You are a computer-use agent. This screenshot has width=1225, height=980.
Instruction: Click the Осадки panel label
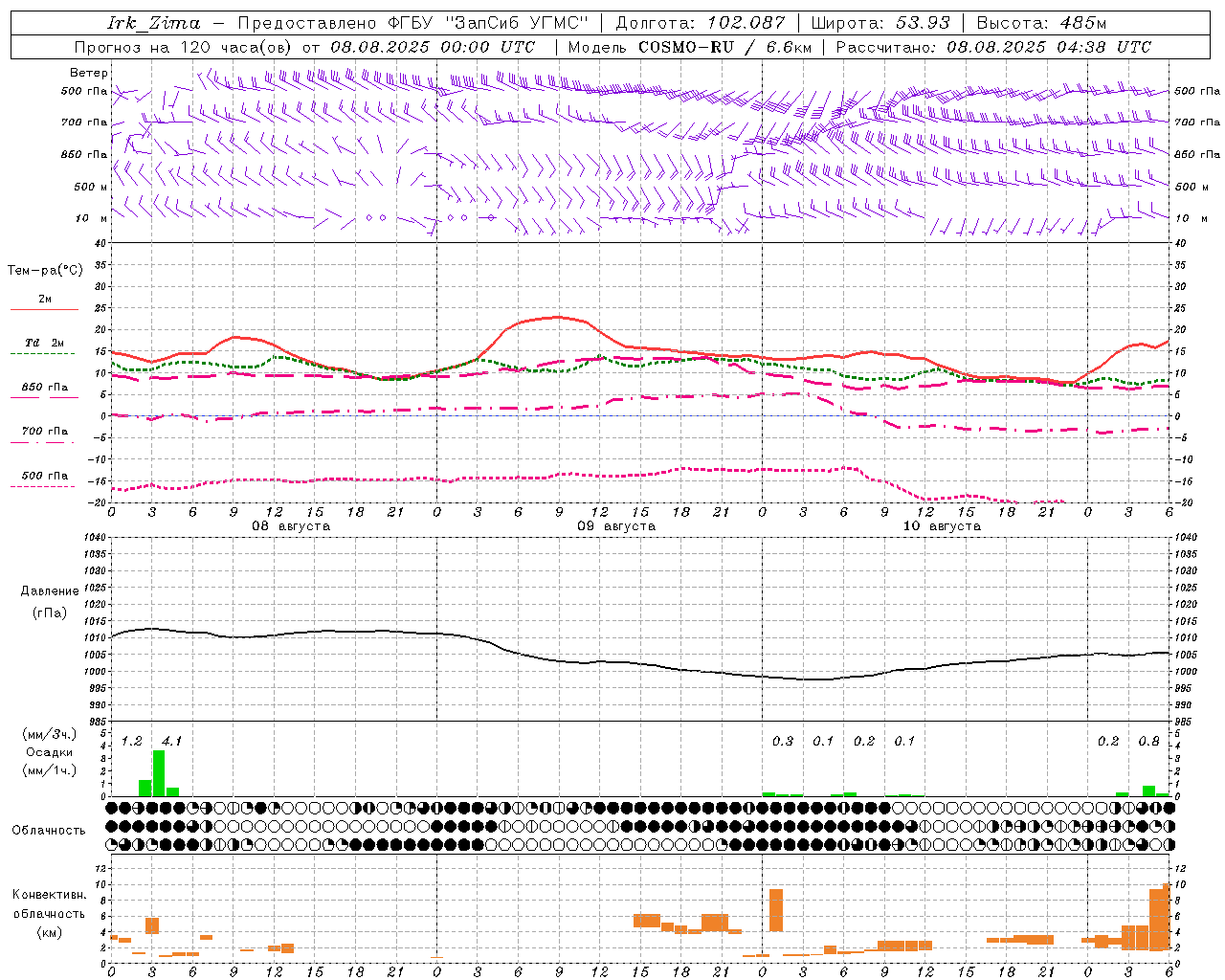pos(50,752)
